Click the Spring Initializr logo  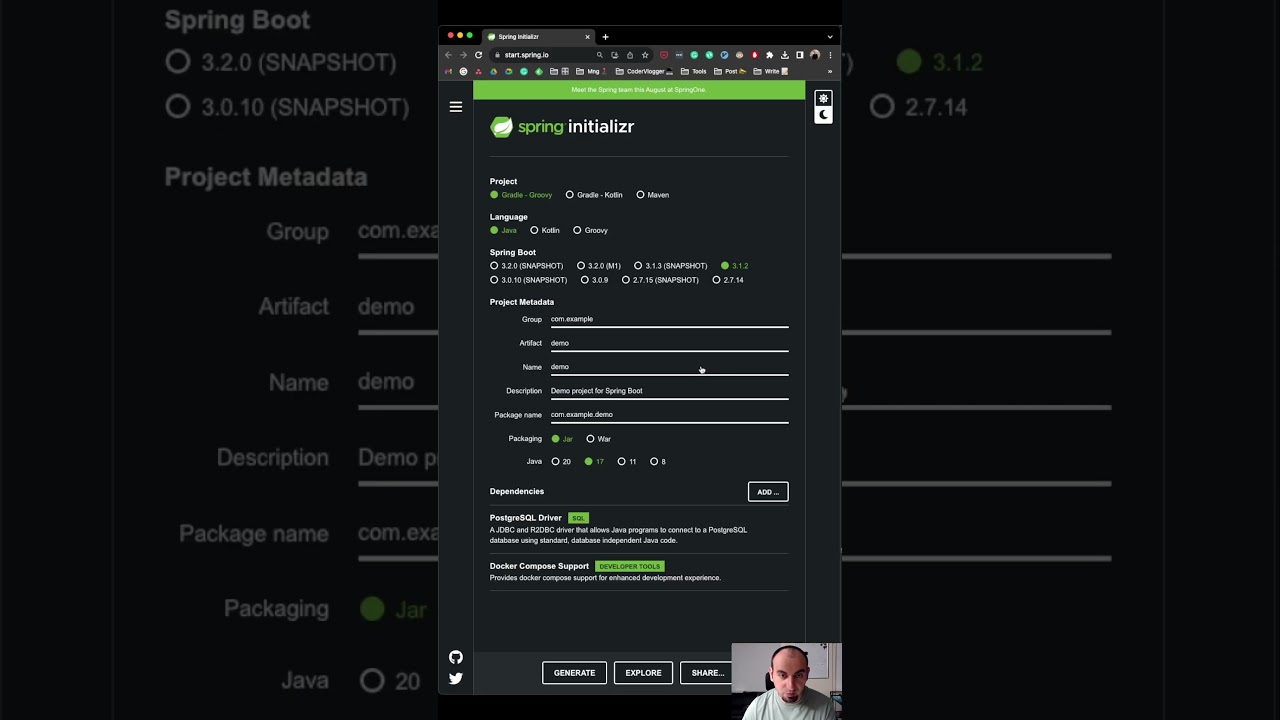(x=562, y=127)
